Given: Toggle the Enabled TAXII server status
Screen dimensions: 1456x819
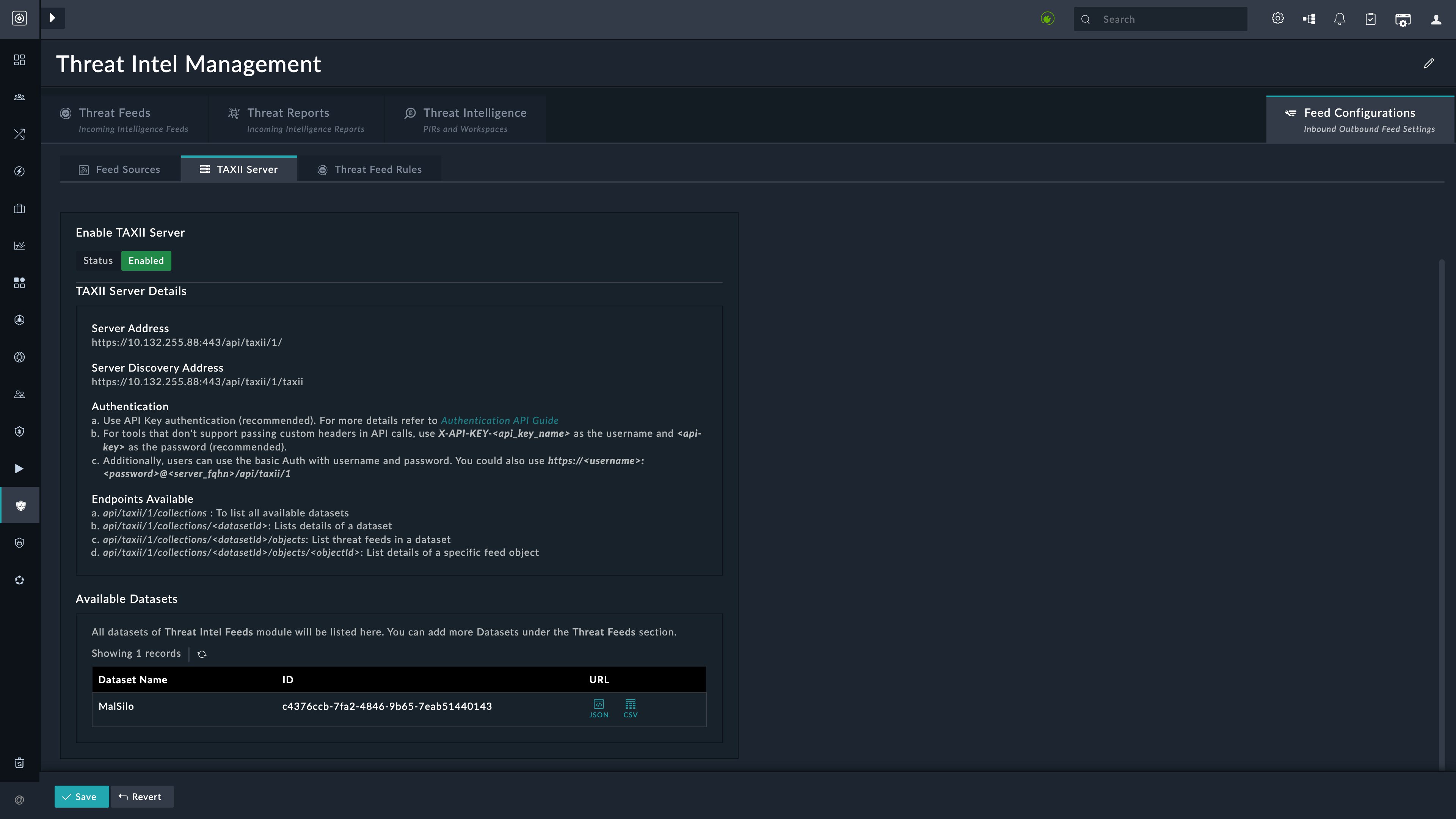Looking at the screenshot, I should click(146, 260).
